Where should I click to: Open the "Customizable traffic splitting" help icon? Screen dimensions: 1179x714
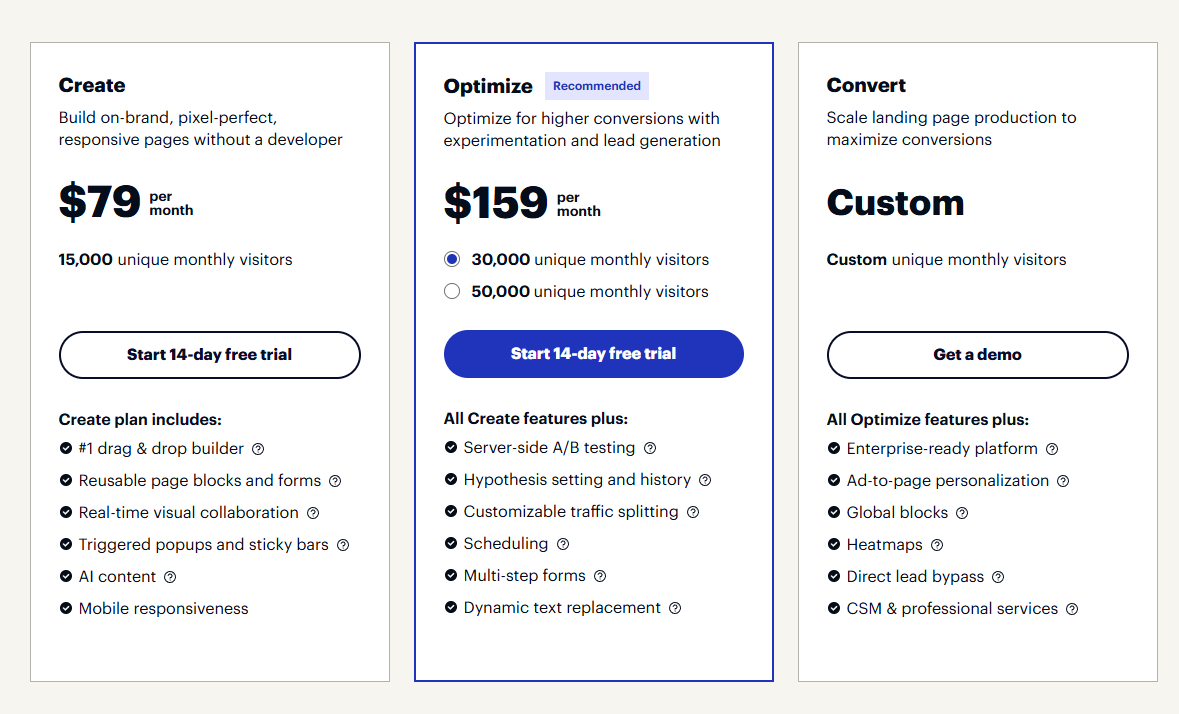tap(693, 512)
